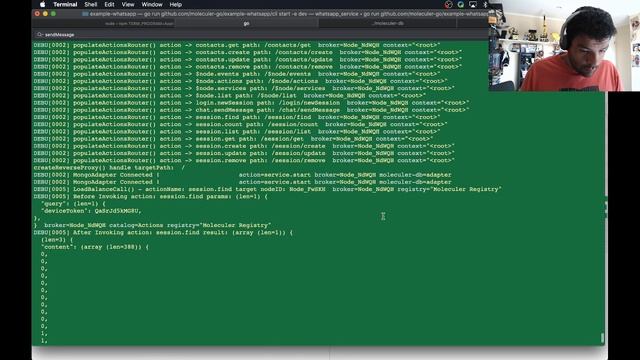The height and width of the screenshot is (360, 640).
Task: Open the Apple menu
Action: (x=42, y=4)
